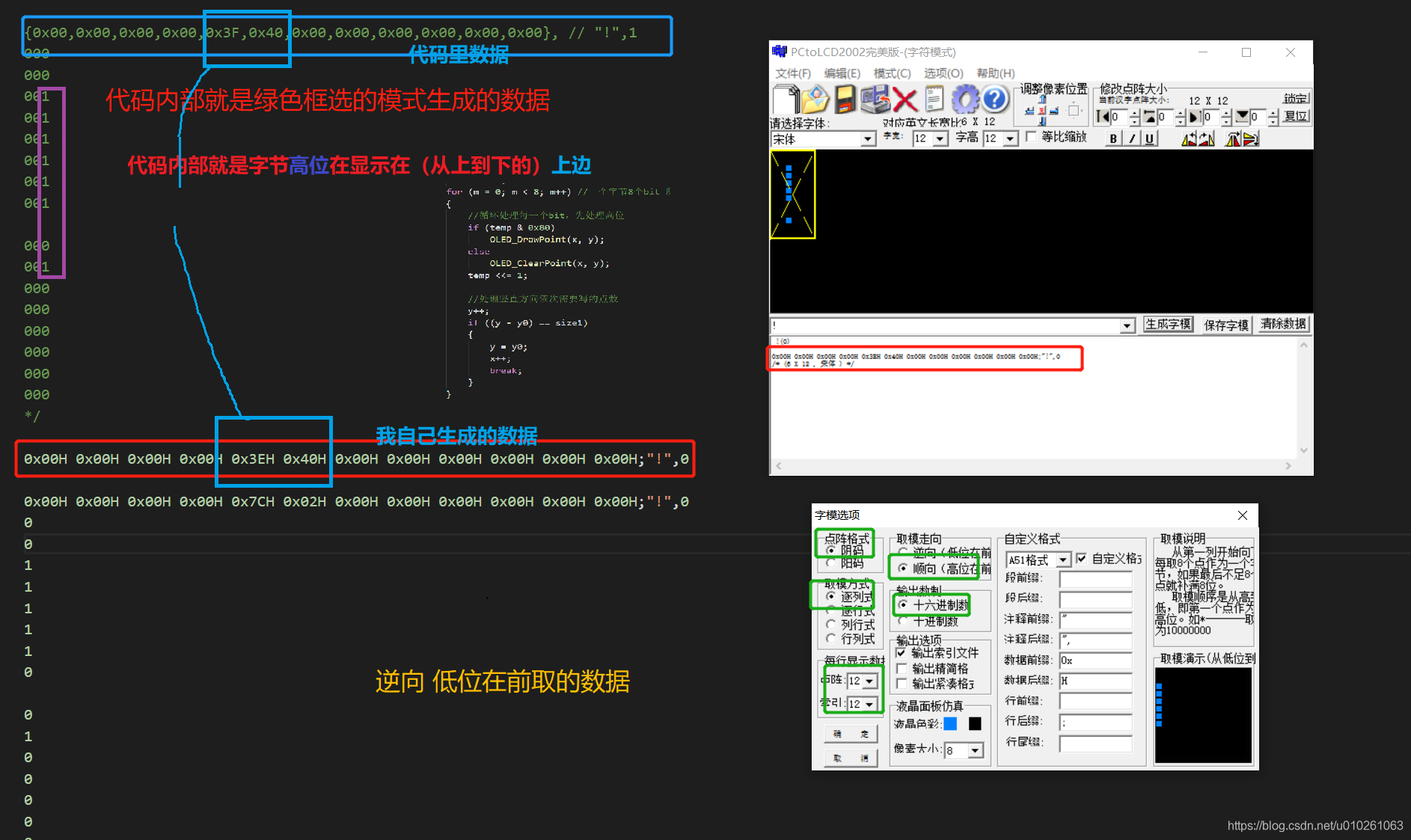This screenshot has width=1411, height=840.
Task: Click the 清除数据 button
Action: tap(1283, 324)
